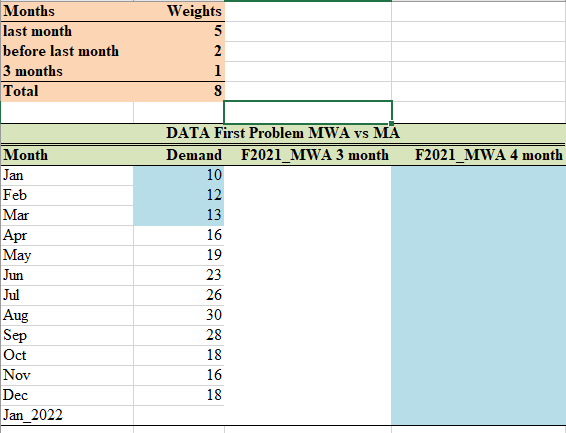Click the 'Dec' month cell
This screenshot has width=566, height=433.
coord(67,395)
